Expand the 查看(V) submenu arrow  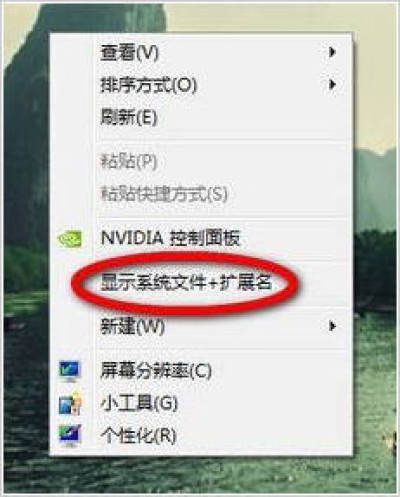click(332, 52)
